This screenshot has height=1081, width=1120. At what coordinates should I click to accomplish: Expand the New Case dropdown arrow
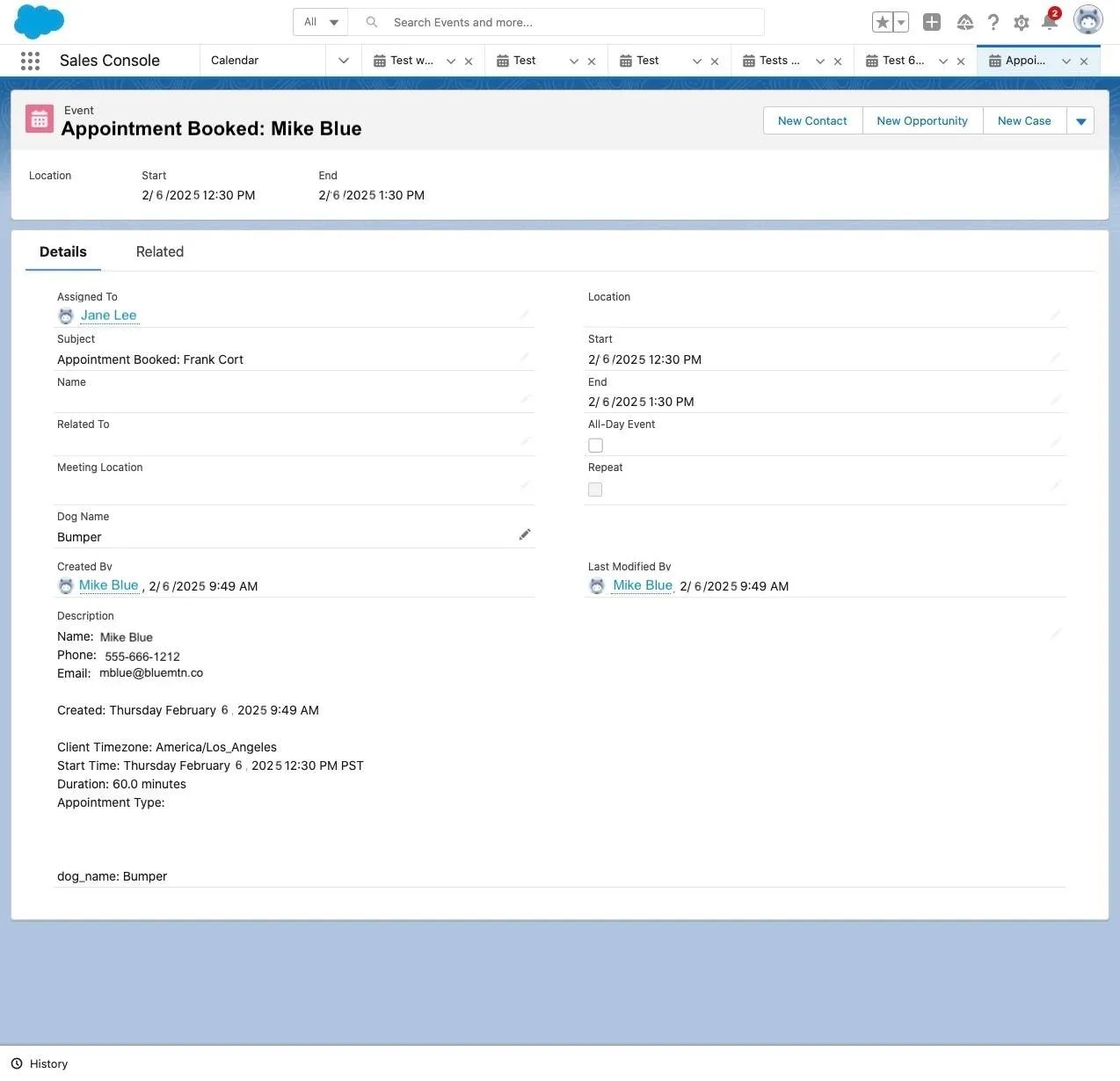1080,120
